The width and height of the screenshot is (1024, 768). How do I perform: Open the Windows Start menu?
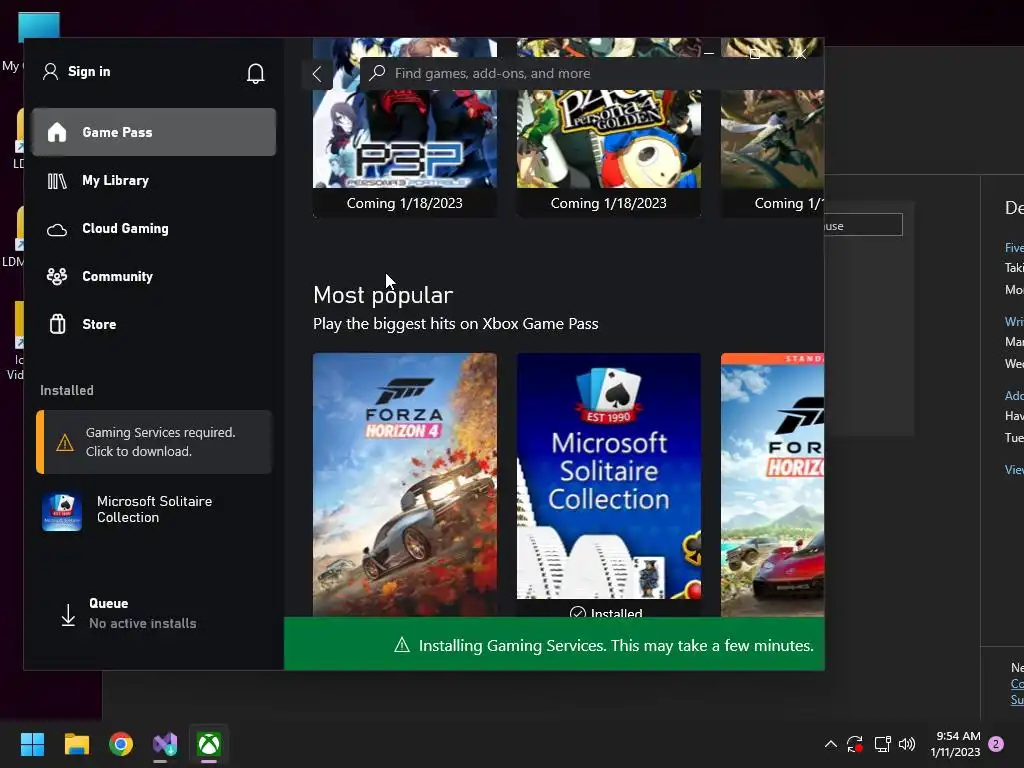(32, 744)
